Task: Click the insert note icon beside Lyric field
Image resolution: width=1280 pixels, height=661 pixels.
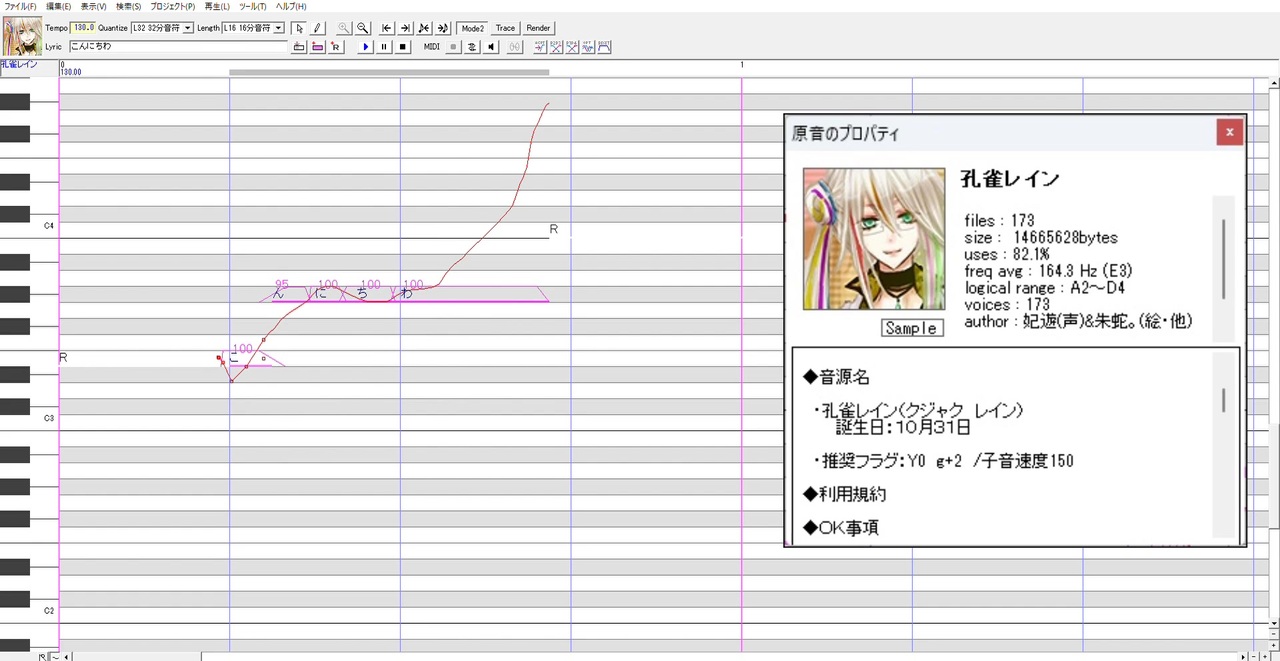Action: tap(299, 47)
